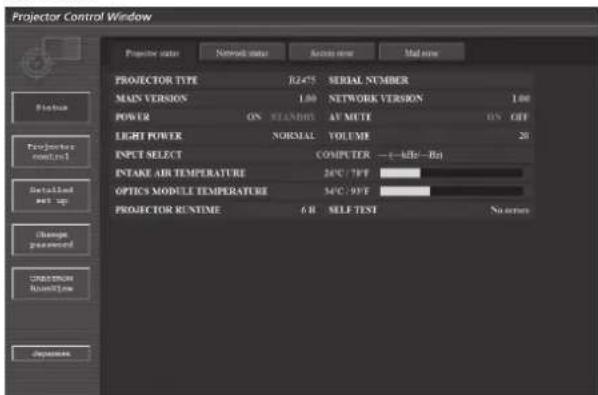Open the Projector control page

click(x=51, y=151)
